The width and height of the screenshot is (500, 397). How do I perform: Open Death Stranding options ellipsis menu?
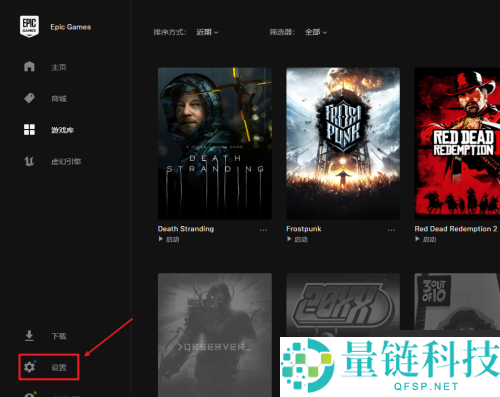tap(263, 230)
